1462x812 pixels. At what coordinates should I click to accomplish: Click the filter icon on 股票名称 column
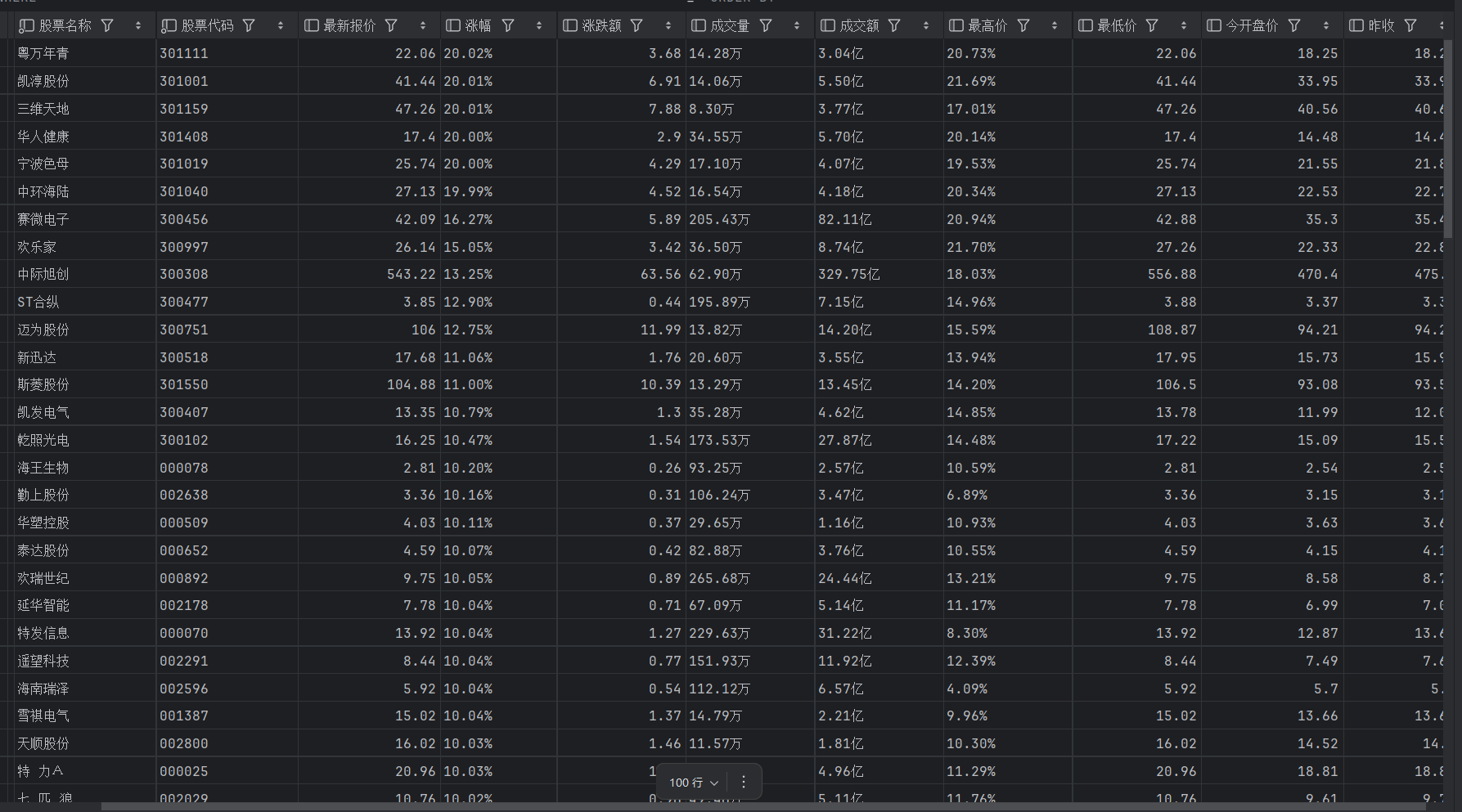107,26
